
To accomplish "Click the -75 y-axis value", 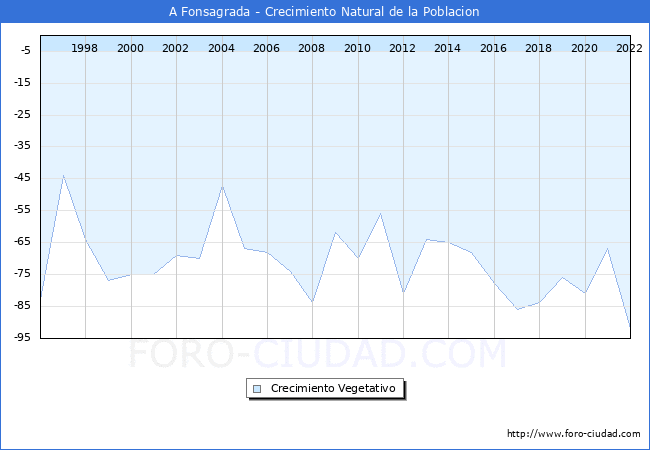I will (22, 273).
